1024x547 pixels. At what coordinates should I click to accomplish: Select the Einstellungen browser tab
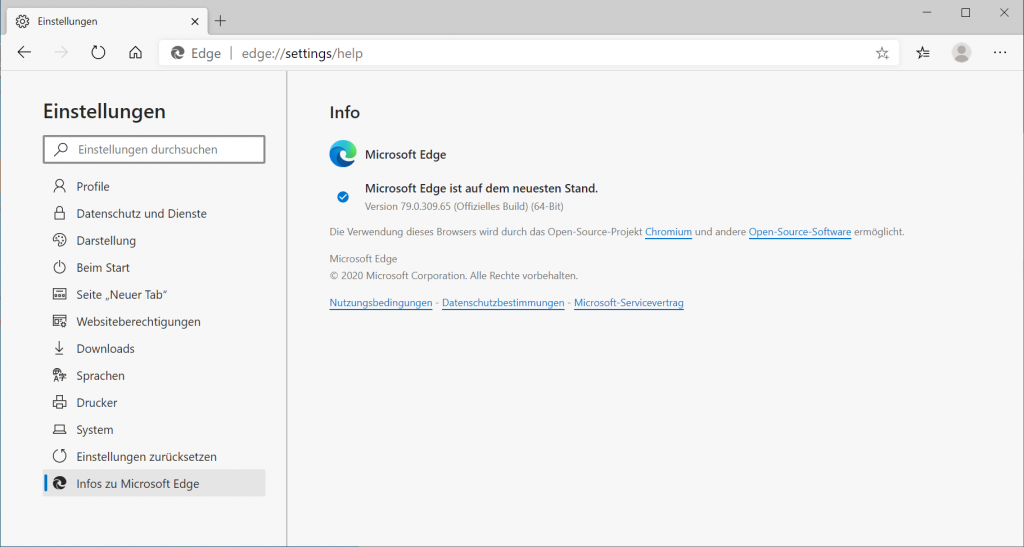107,22
